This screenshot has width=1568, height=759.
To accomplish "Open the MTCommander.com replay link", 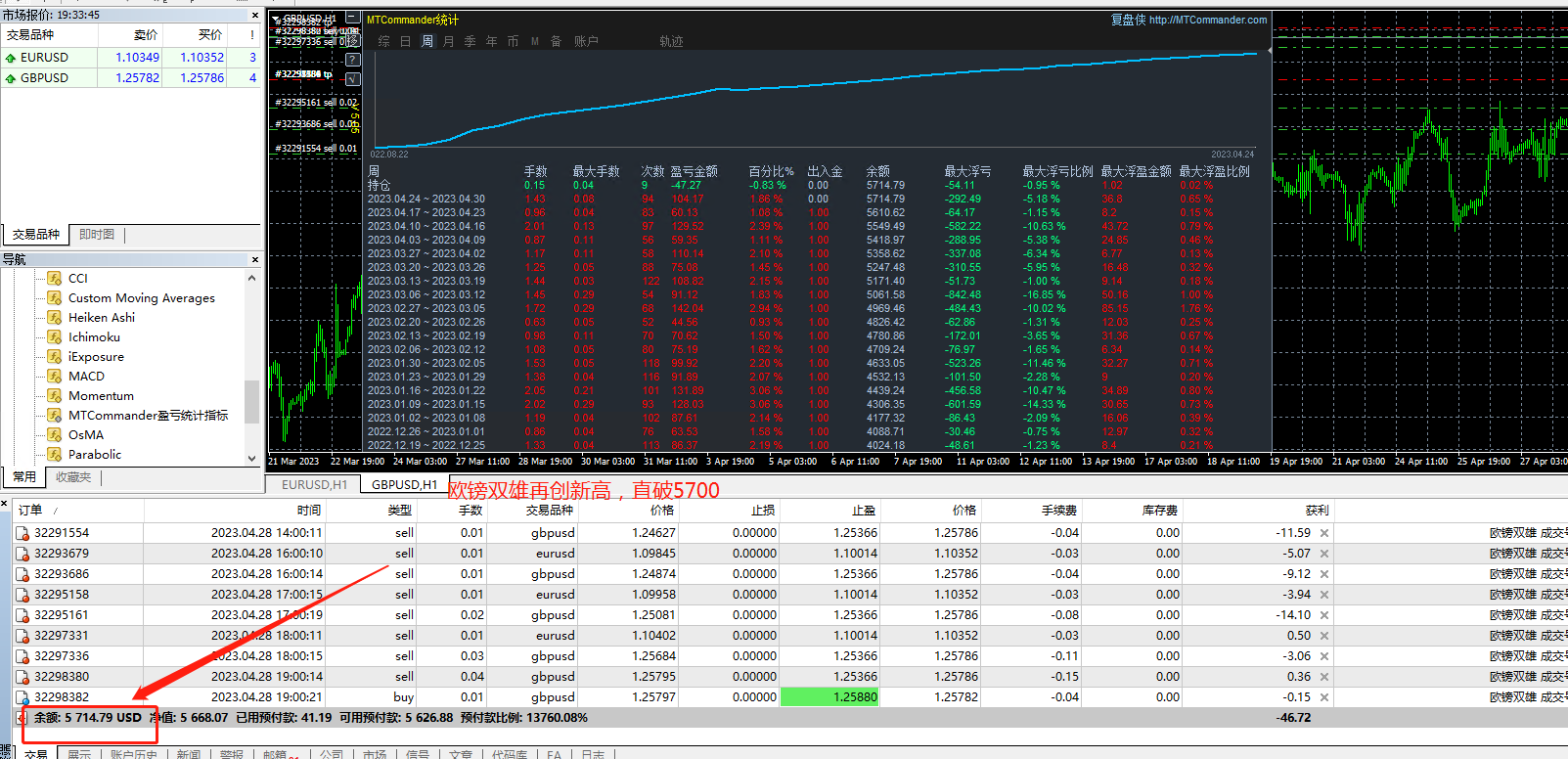I will point(1208,20).
